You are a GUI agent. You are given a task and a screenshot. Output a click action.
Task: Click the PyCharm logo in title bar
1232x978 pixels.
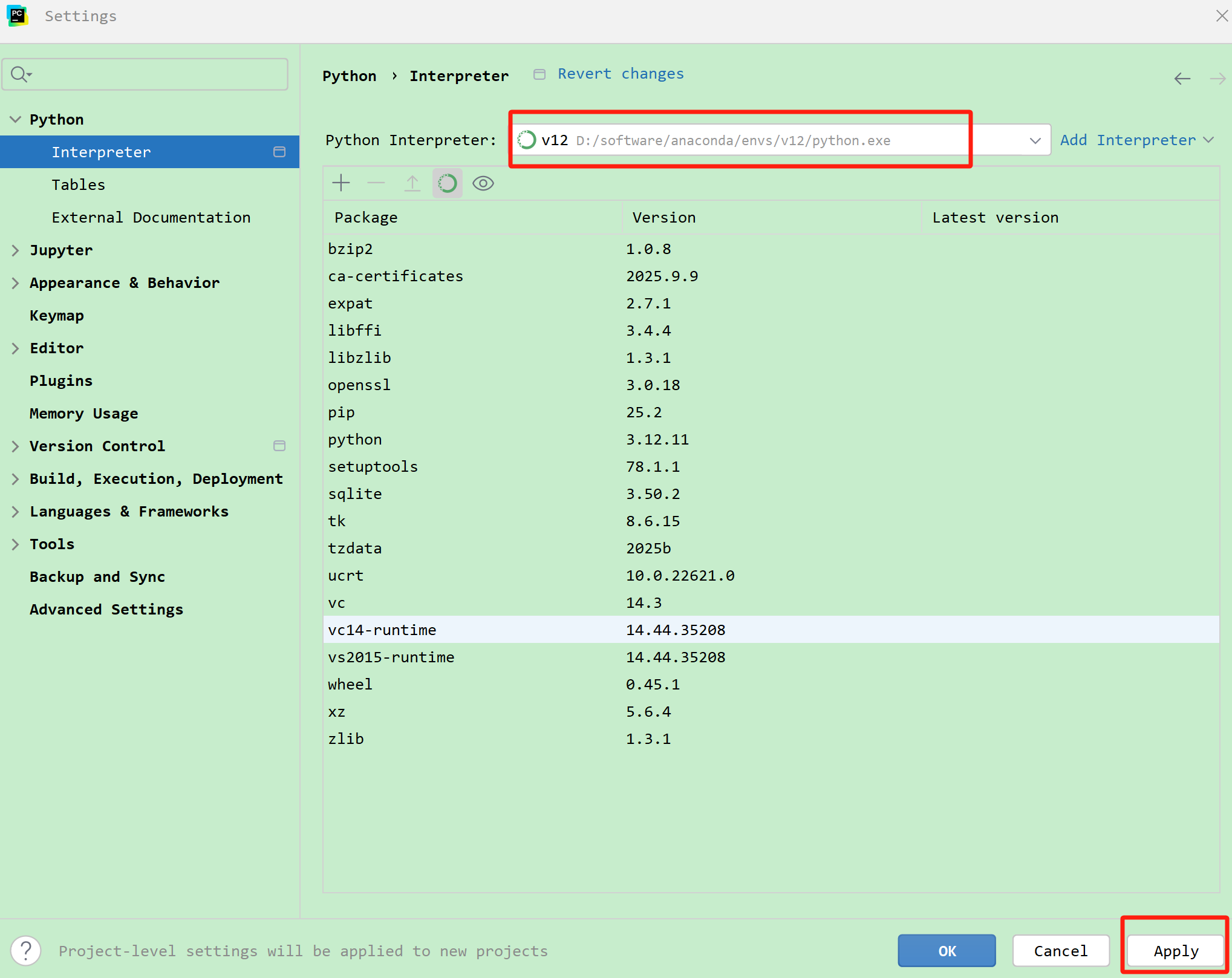tap(18, 16)
